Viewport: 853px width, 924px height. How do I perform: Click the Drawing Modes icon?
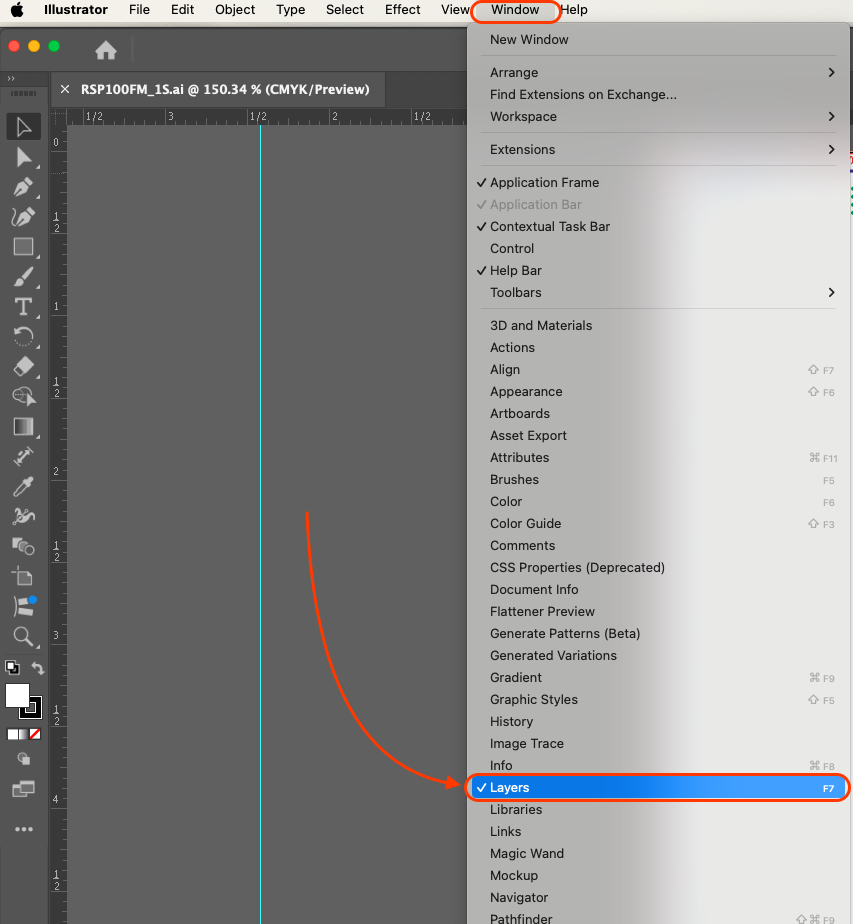click(x=24, y=759)
